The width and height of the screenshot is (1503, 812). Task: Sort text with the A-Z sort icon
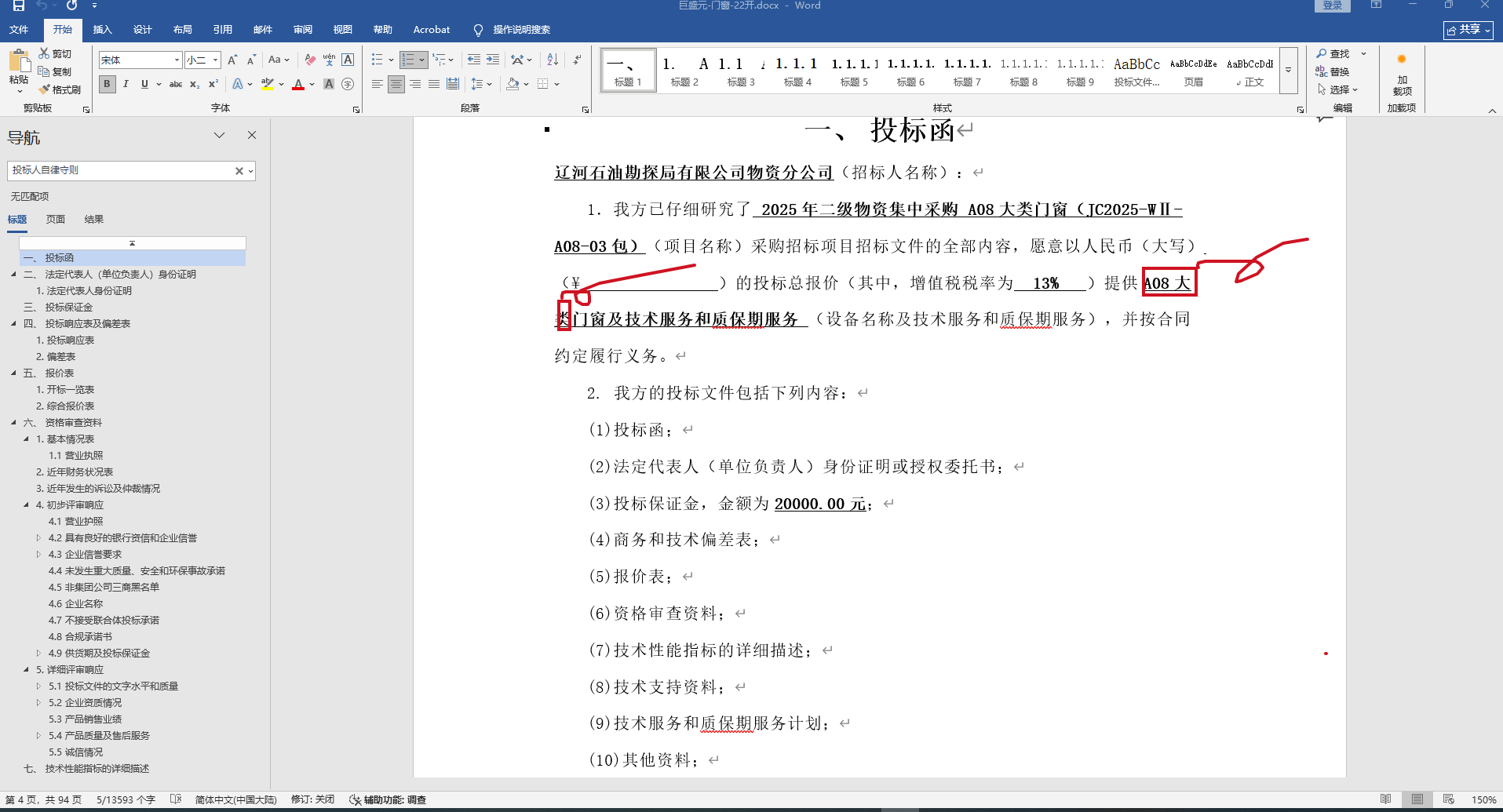click(553, 60)
